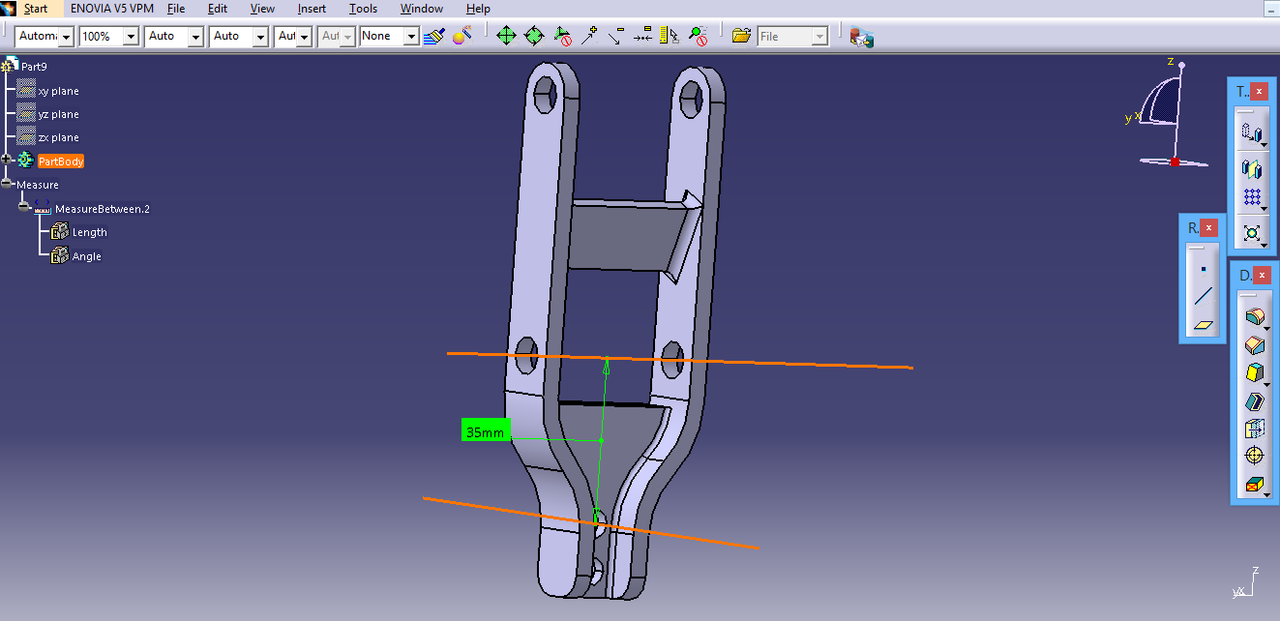The image size is (1280, 621).
Task: Click the arrow with minus sign icon
Action: click(616, 36)
